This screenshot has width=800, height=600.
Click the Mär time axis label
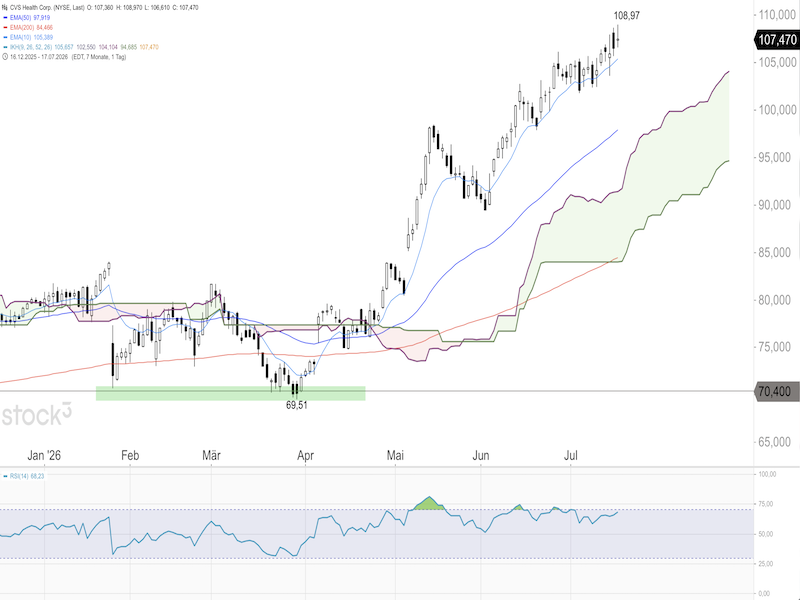point(211,455)
